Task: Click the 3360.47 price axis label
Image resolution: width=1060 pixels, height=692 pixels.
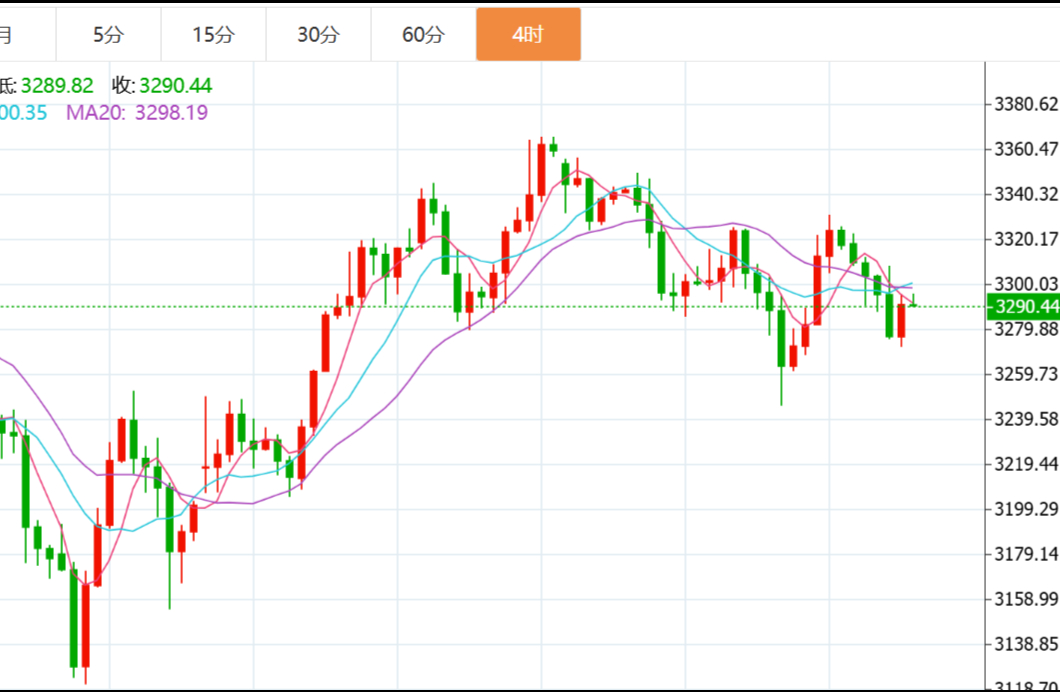Action: click(x=1024, y=149)
